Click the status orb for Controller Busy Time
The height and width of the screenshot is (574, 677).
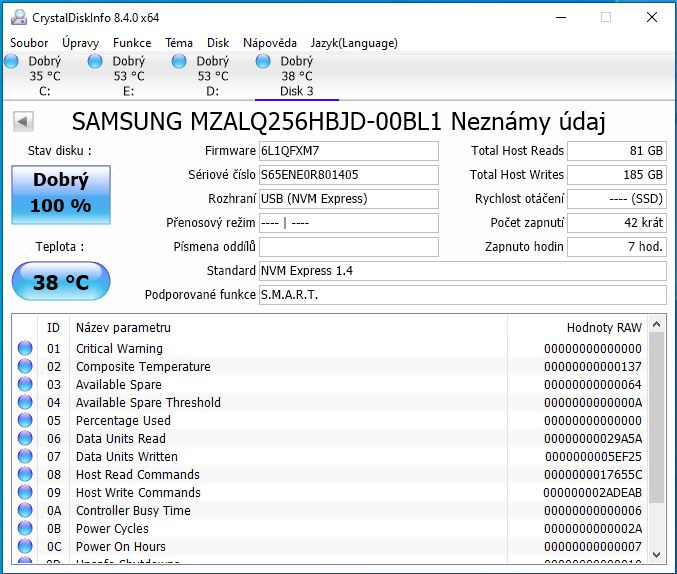[25, 510]
